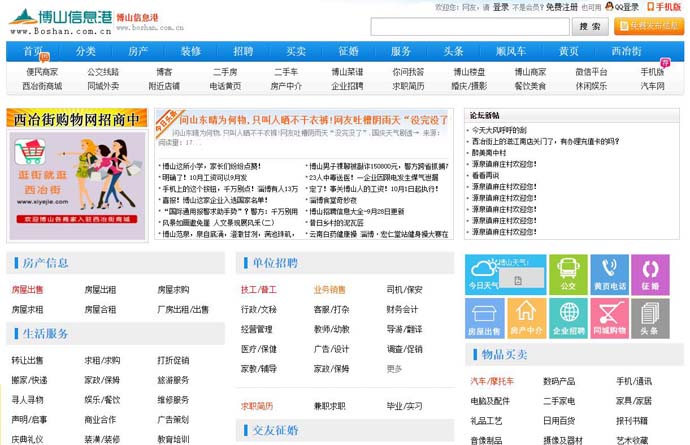
Task: Click 更多 under 单位招聘
Action: coord(394,369)
